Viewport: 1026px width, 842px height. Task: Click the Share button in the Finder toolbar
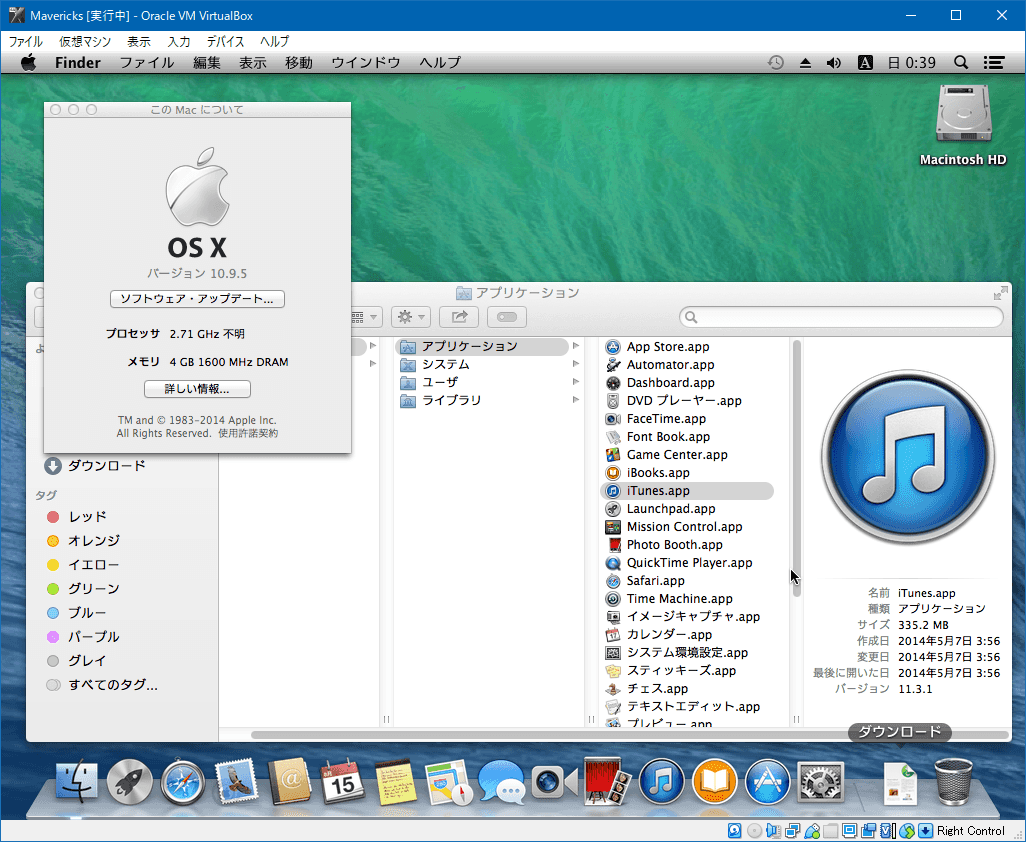458,317
